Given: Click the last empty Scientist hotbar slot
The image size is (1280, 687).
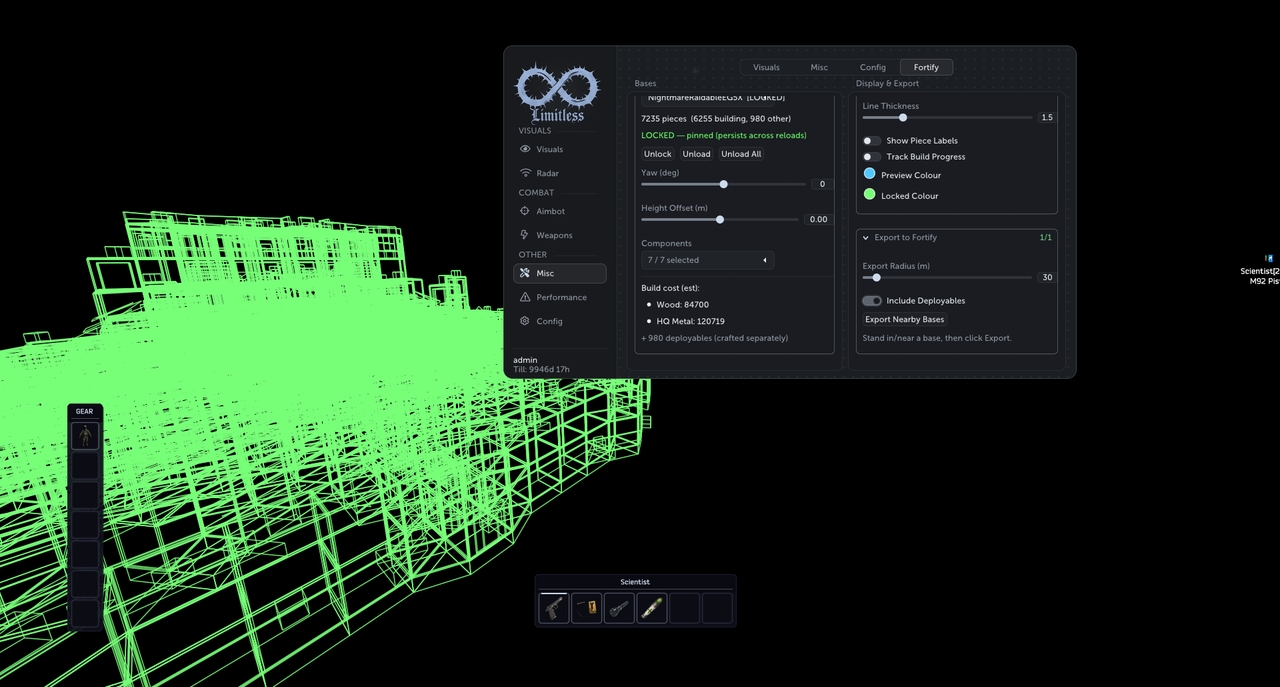Looking at the screenshot, I should 717,608.
